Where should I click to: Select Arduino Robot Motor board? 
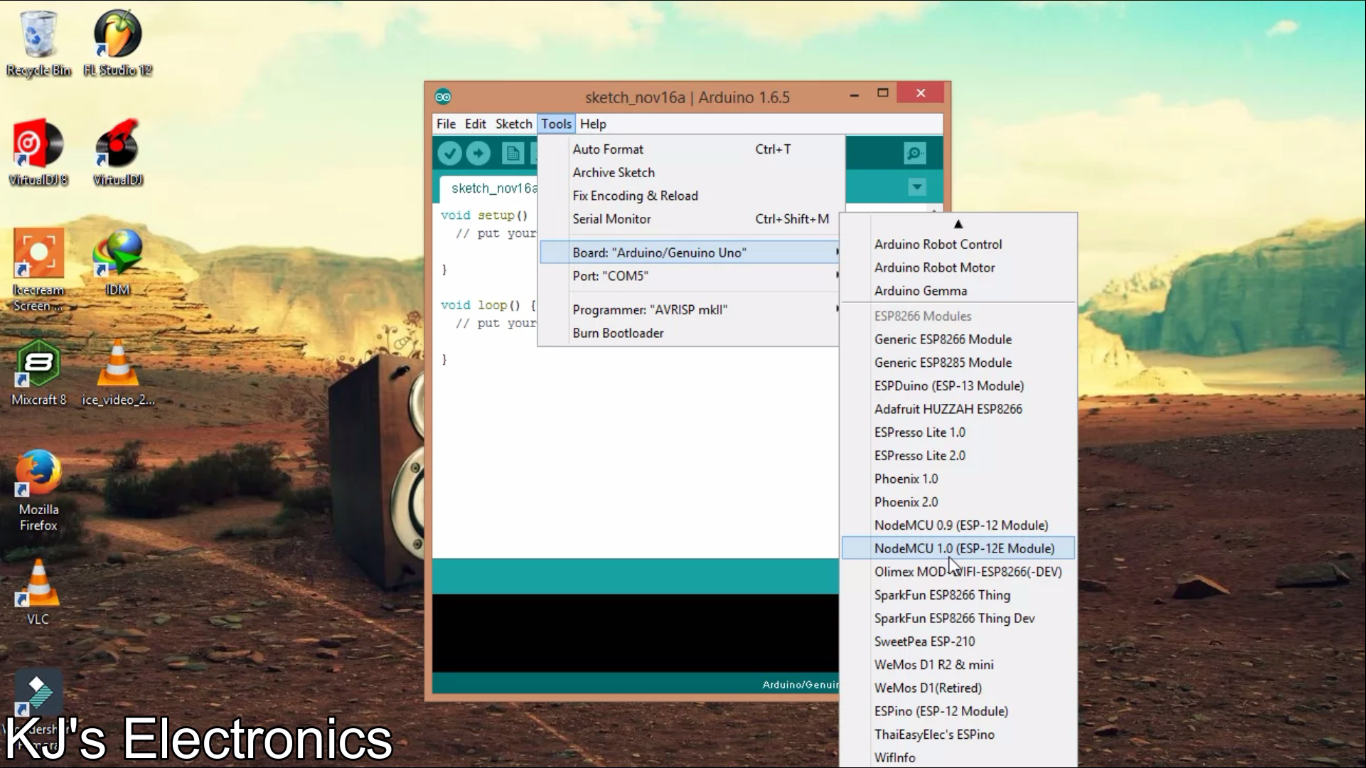959,267
